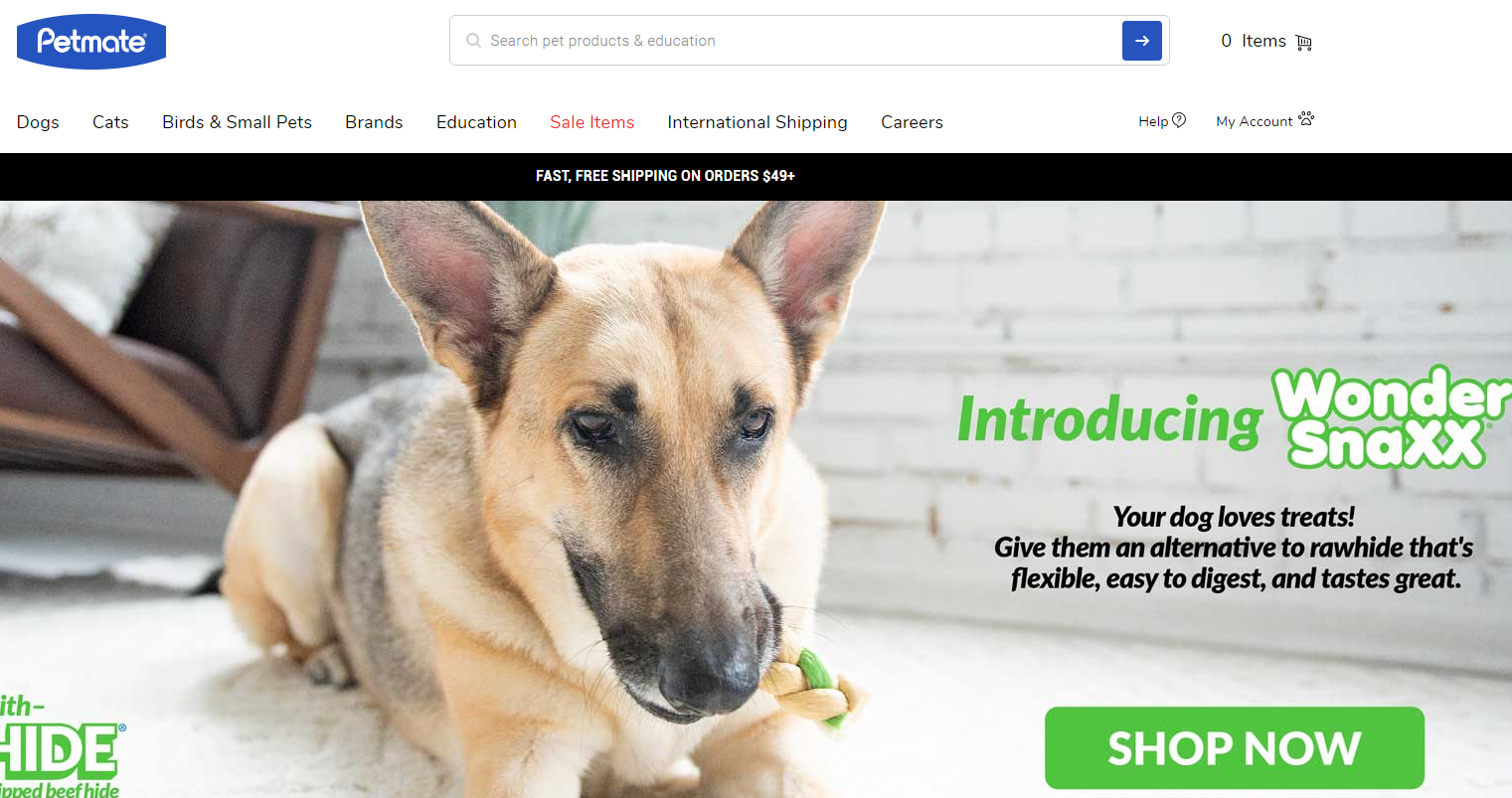Go to Sale Items
This screenshot has height=798, width=1512.
pyautogui.click(x=591, y=122)
